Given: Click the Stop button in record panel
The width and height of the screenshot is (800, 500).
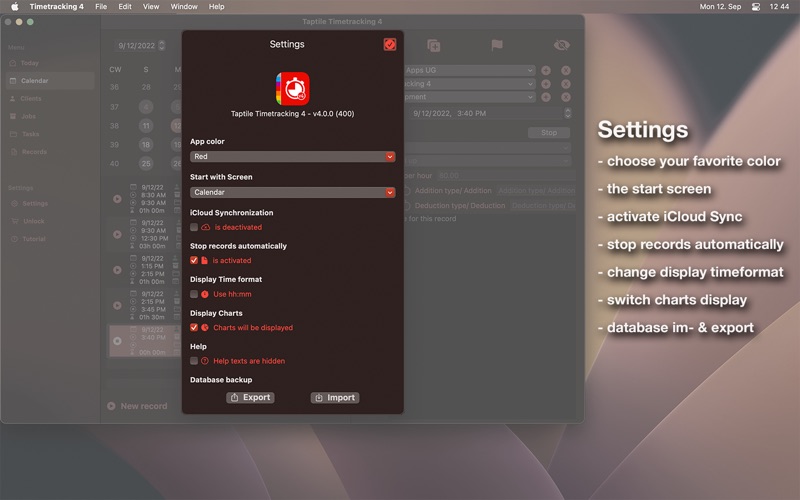Looking at the screenshot, I should click(x=549, y=133).
